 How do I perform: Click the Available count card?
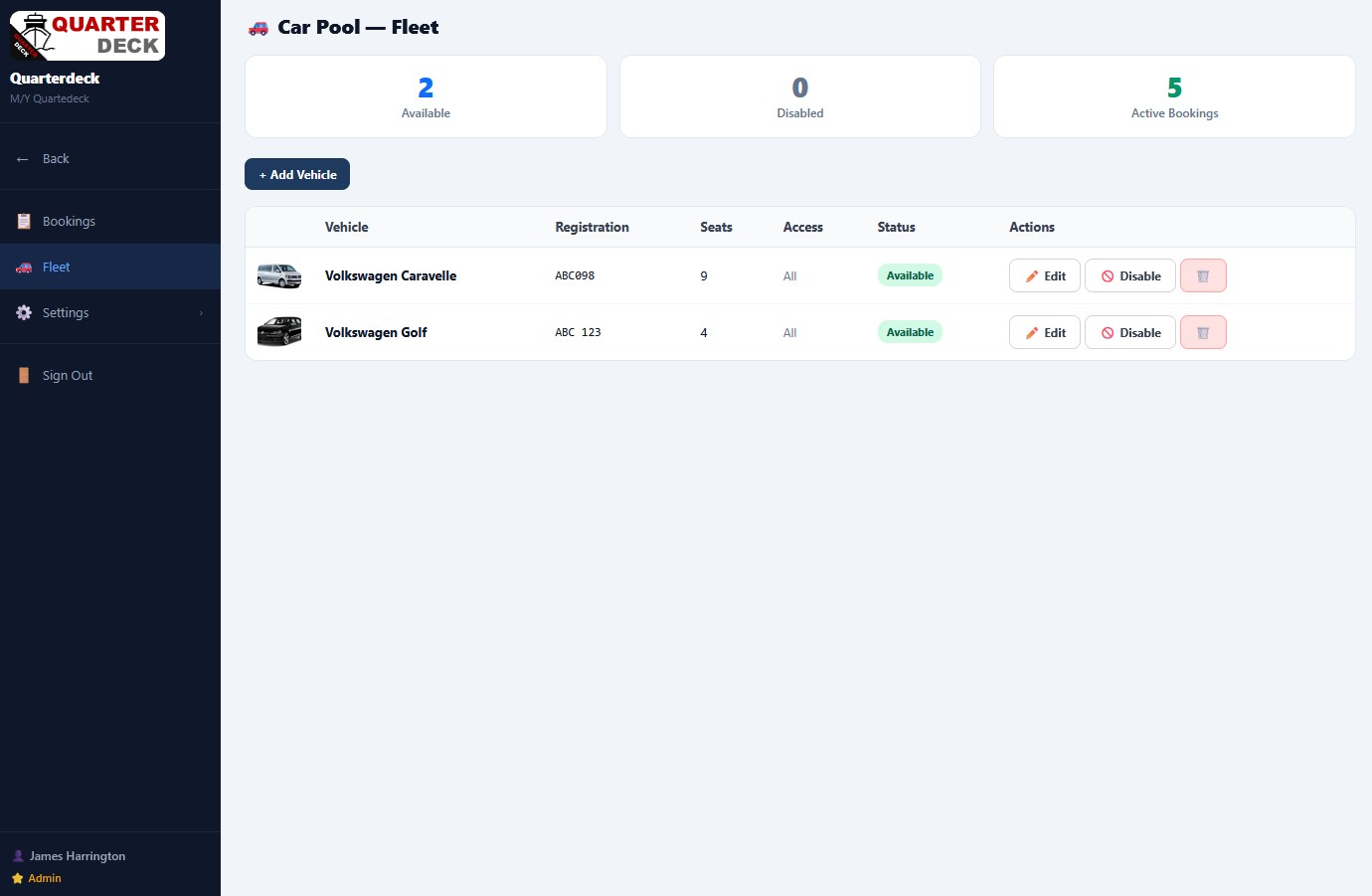(x=426, y=96)
